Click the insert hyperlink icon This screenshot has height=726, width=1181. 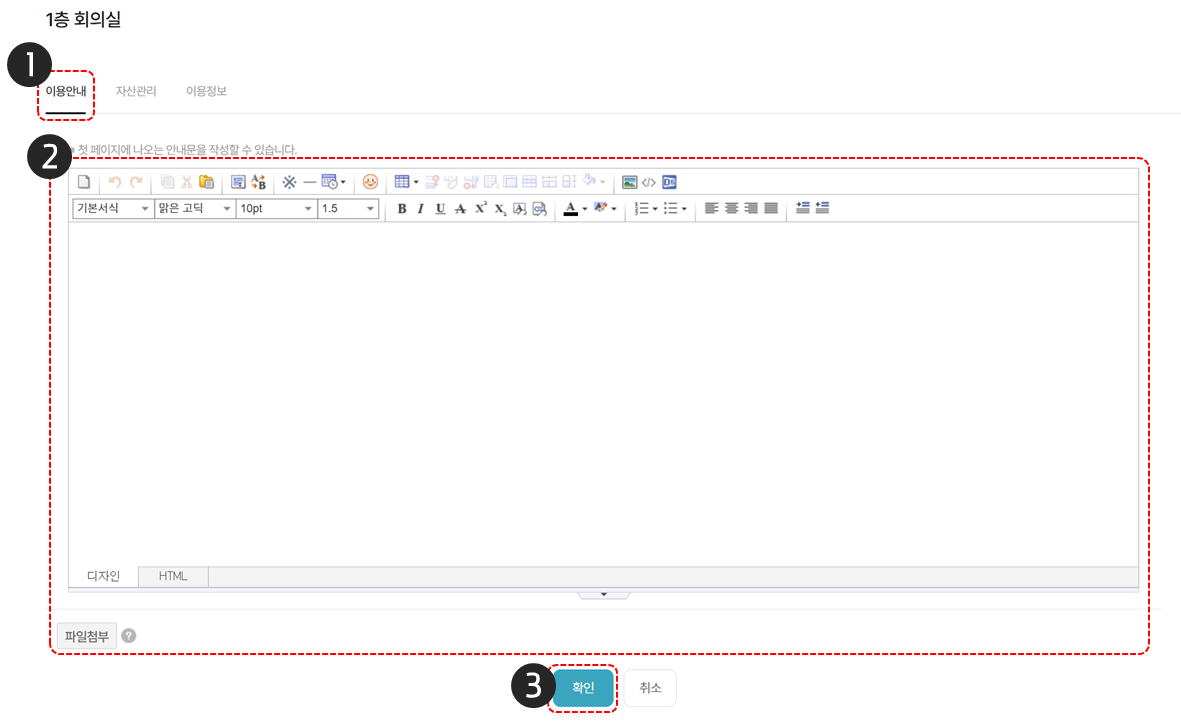point(539,209)
